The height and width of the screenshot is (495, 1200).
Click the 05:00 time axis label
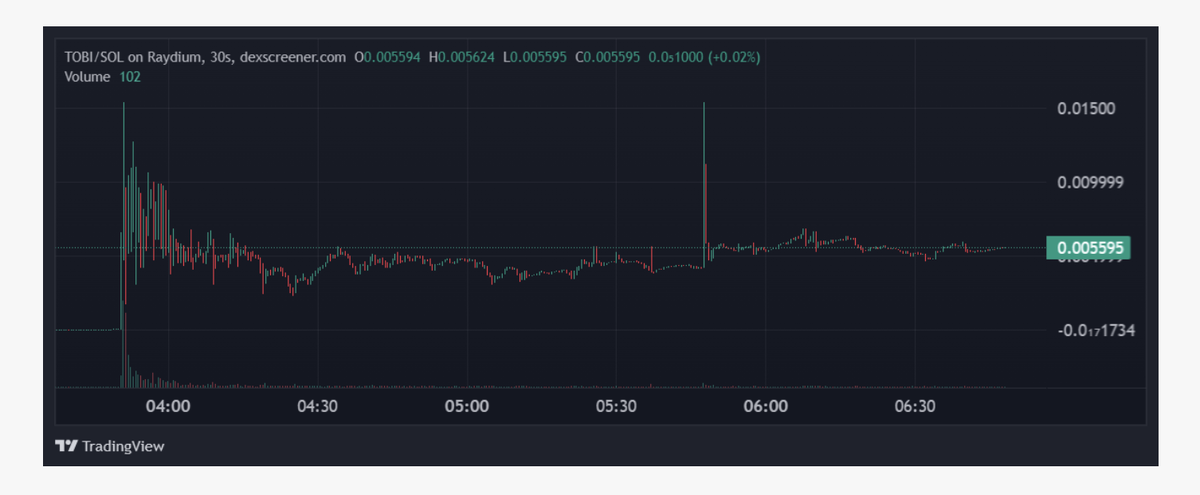point(466,406)
